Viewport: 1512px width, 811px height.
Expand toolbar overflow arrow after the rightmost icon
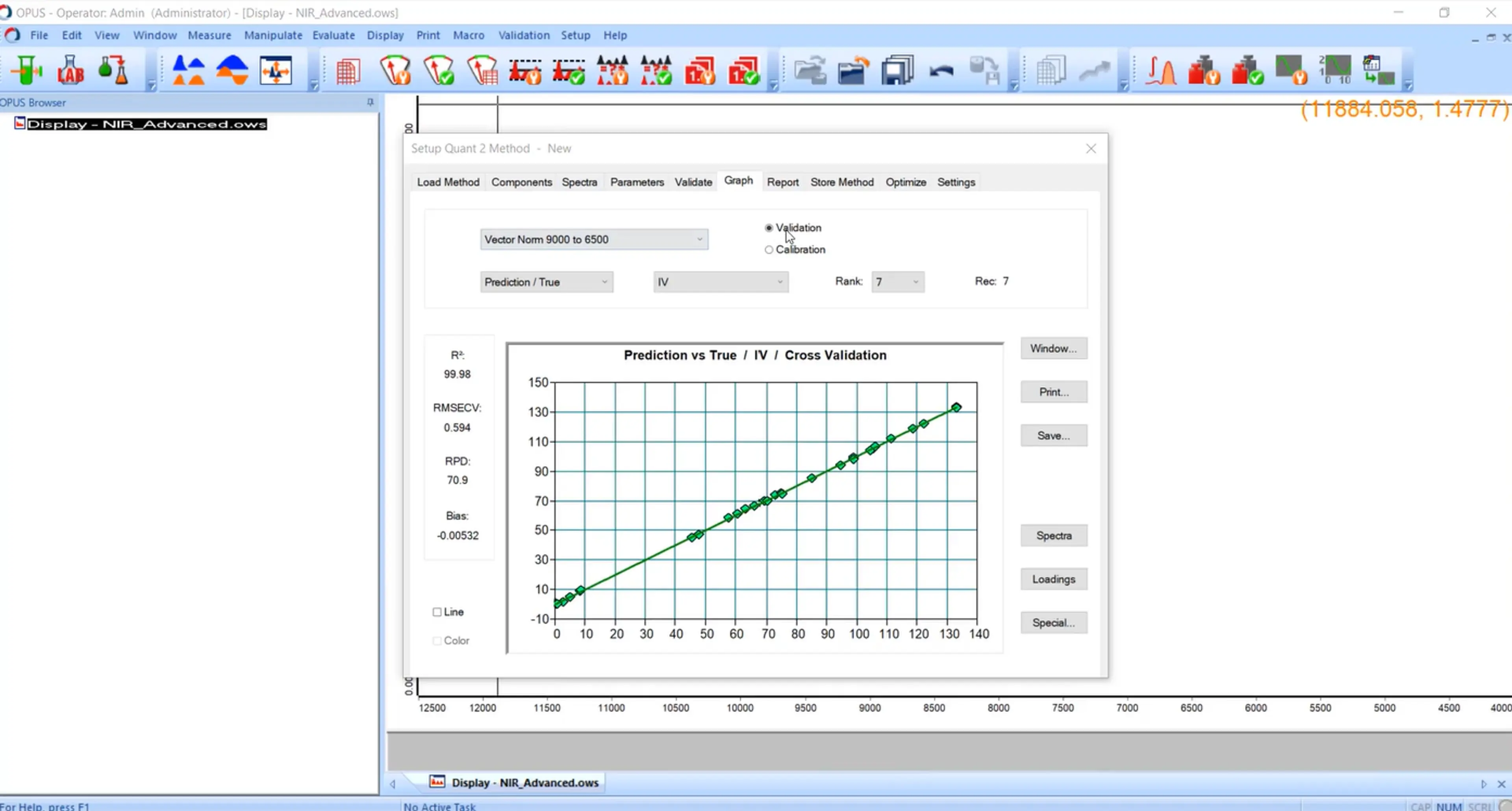tap(1408, 86)
